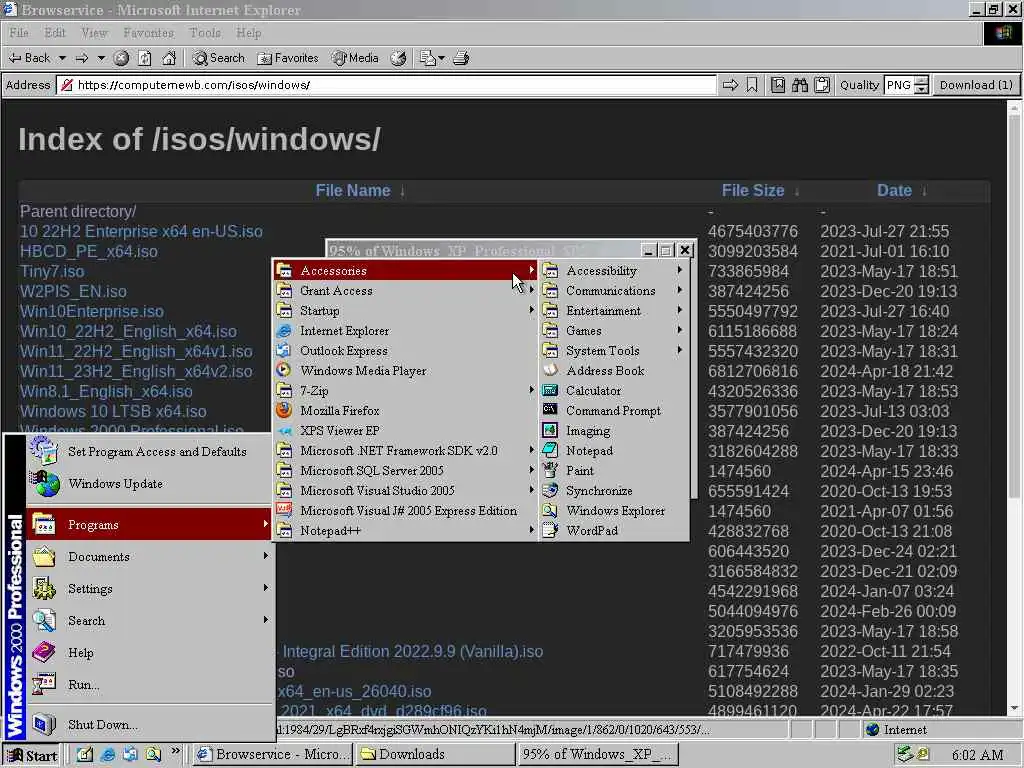Click the address bar URL field
Viewport: 1024px width, 768px height.
(x=387, y=85)
